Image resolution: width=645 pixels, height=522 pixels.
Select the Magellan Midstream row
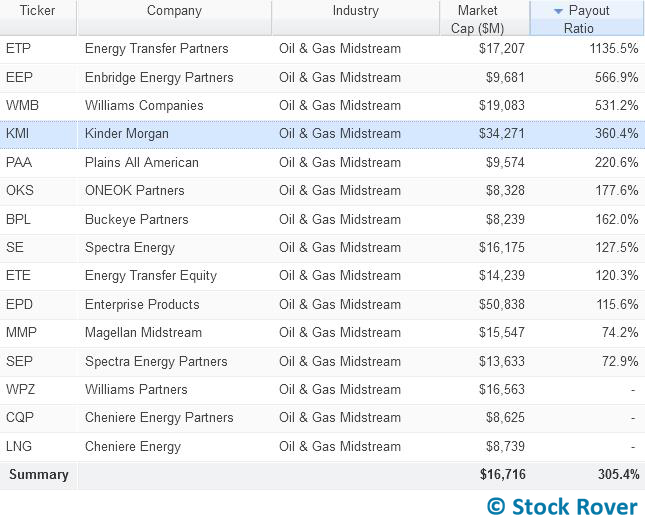click(x=322, y=333)
